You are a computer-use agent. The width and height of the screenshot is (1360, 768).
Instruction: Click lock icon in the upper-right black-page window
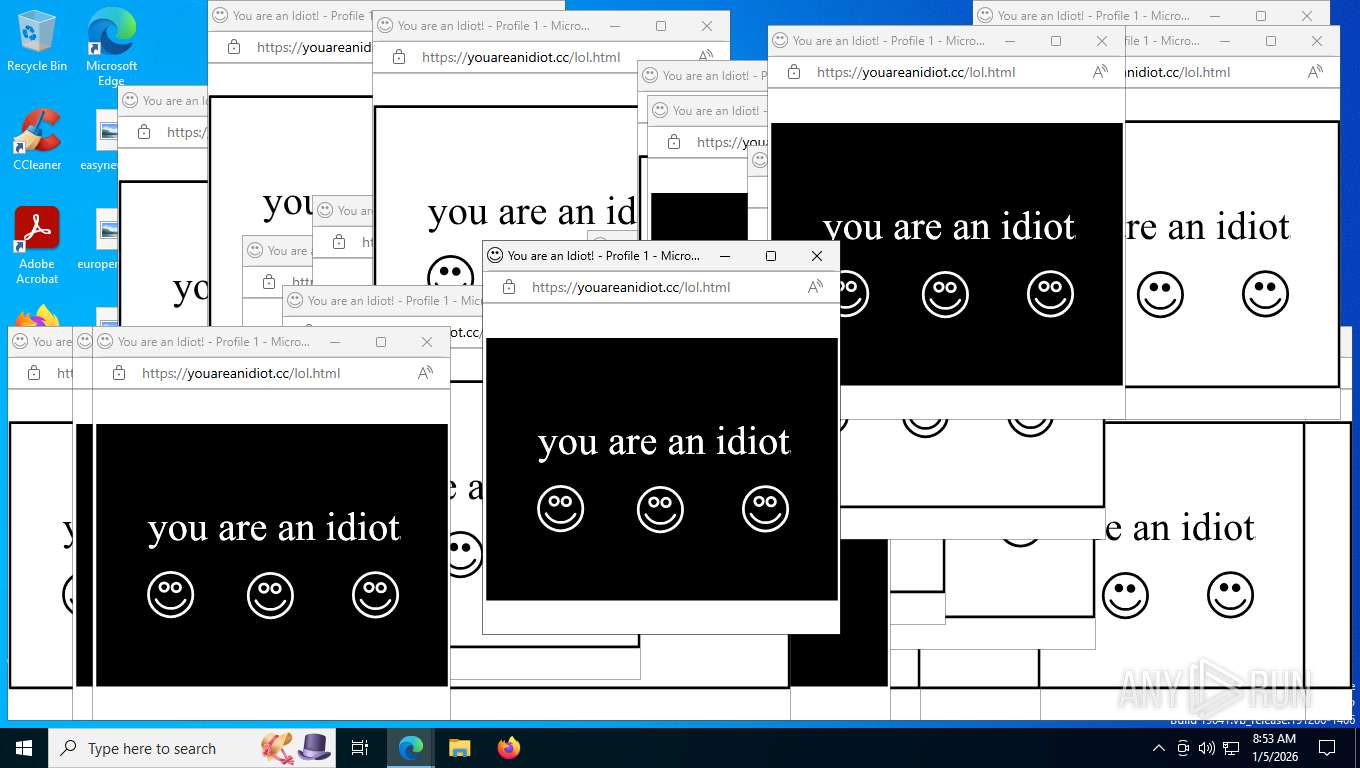794,72
